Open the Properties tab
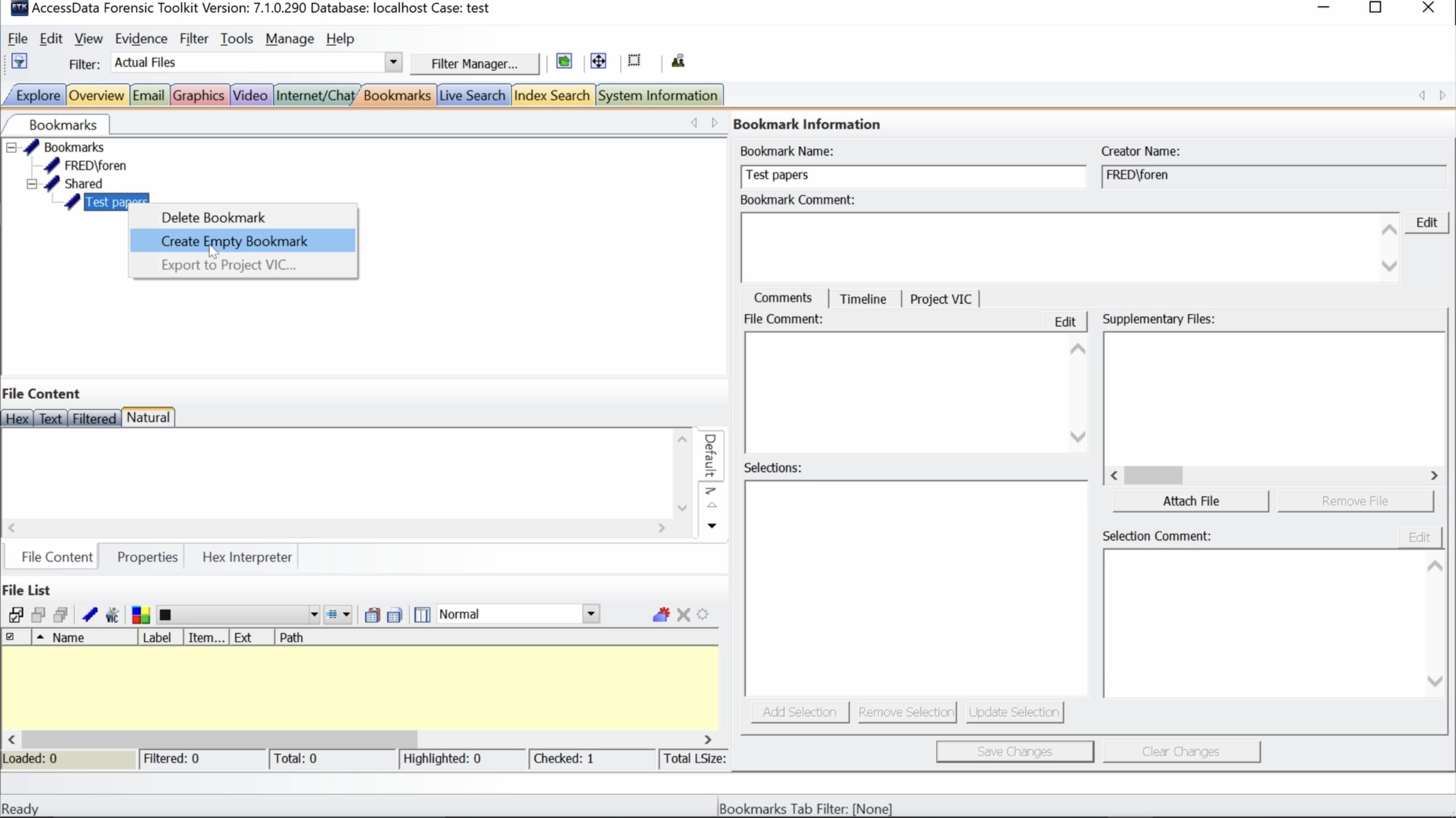The image size is (1456, 818). point(147,557)
